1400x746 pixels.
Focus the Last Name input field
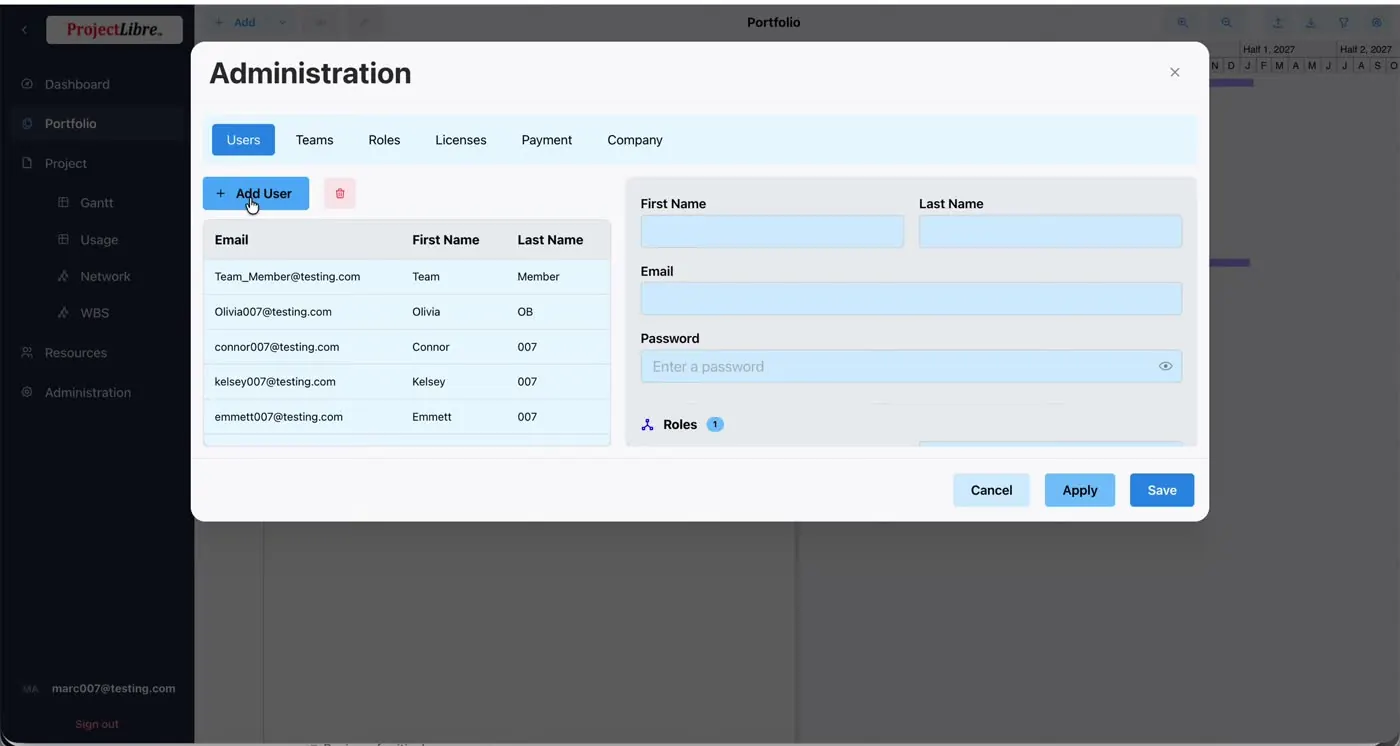[x=1050, y=232]
